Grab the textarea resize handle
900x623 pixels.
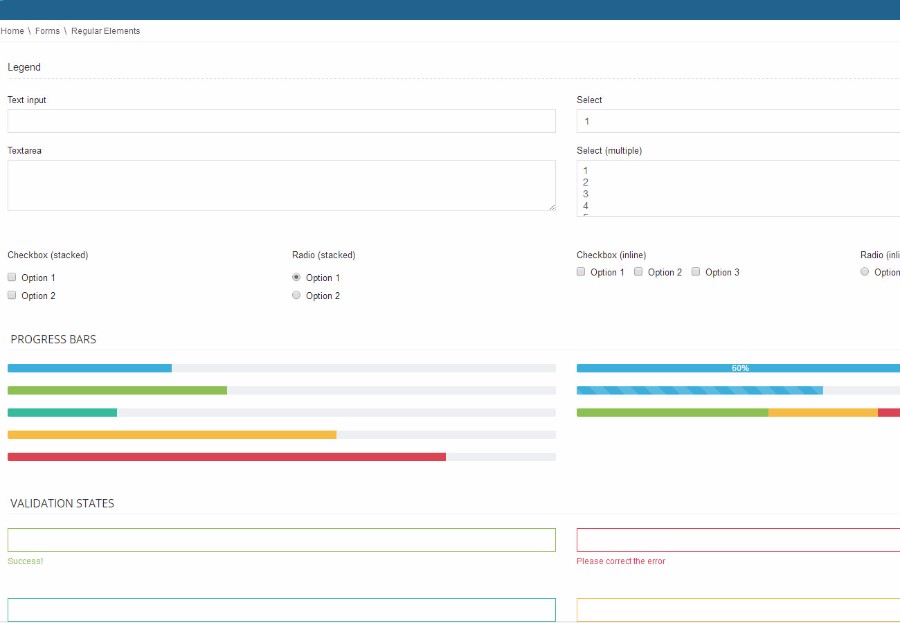(551, 206)
